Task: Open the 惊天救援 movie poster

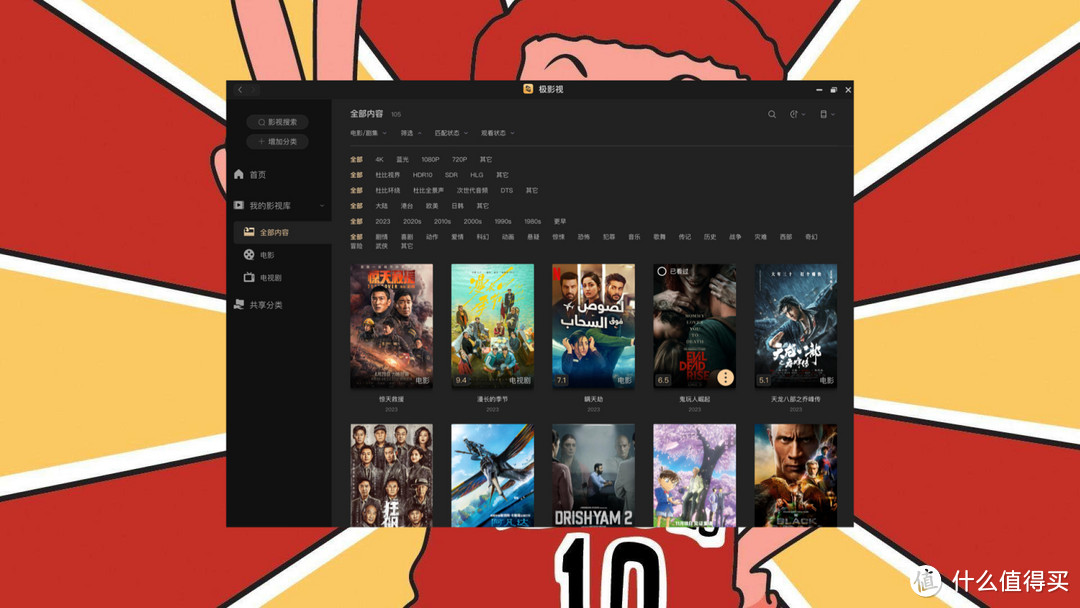Action: point(391,326)
